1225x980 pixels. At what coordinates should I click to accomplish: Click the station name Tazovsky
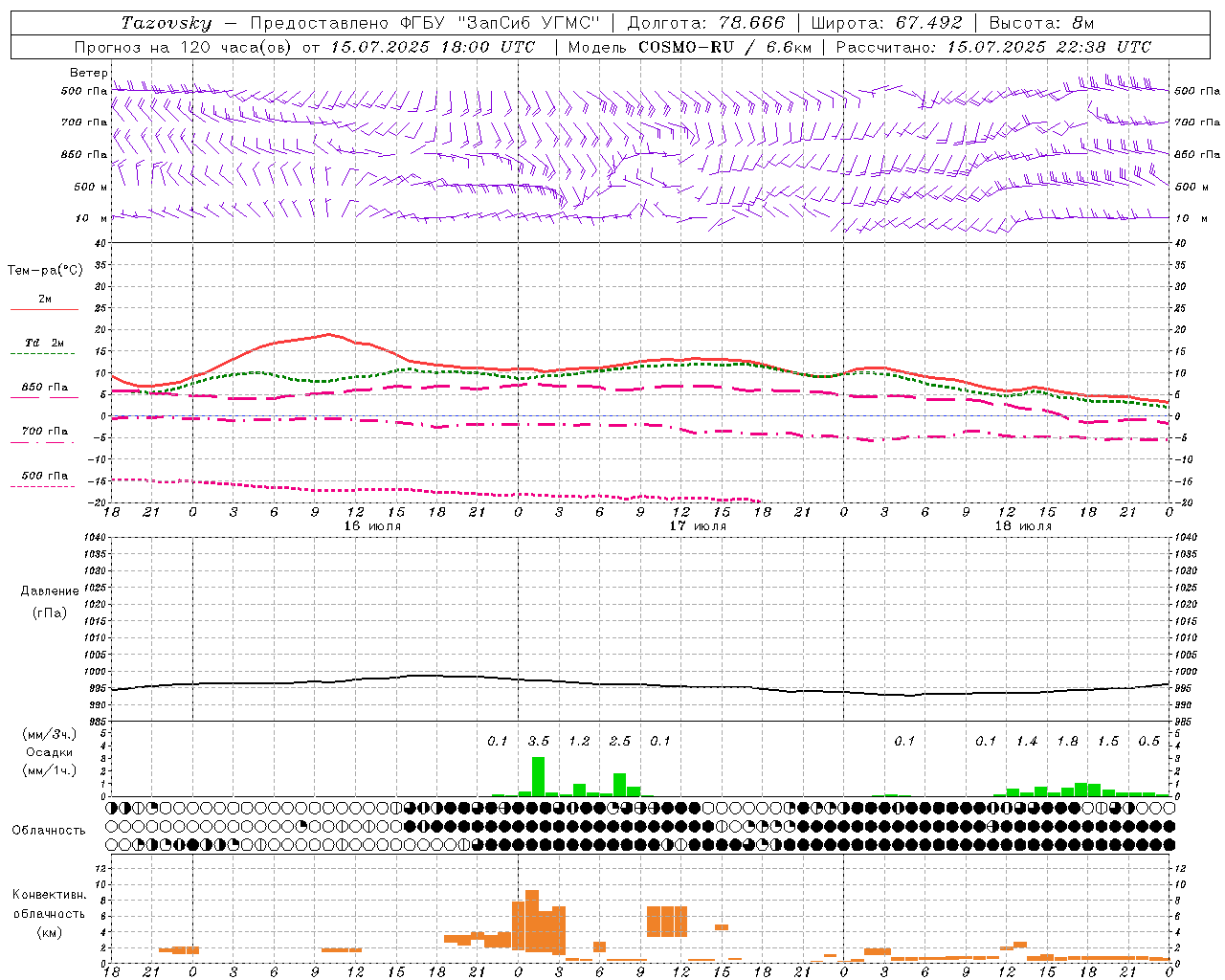coord(167,23)
